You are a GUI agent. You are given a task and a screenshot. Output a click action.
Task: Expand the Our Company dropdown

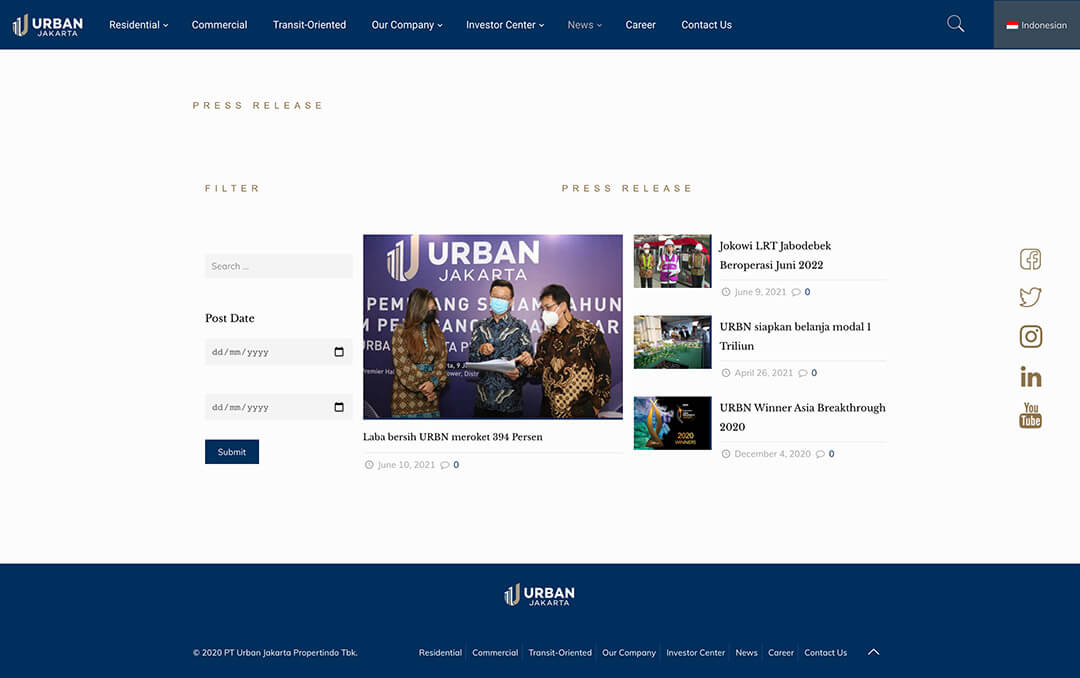(406, 24)
